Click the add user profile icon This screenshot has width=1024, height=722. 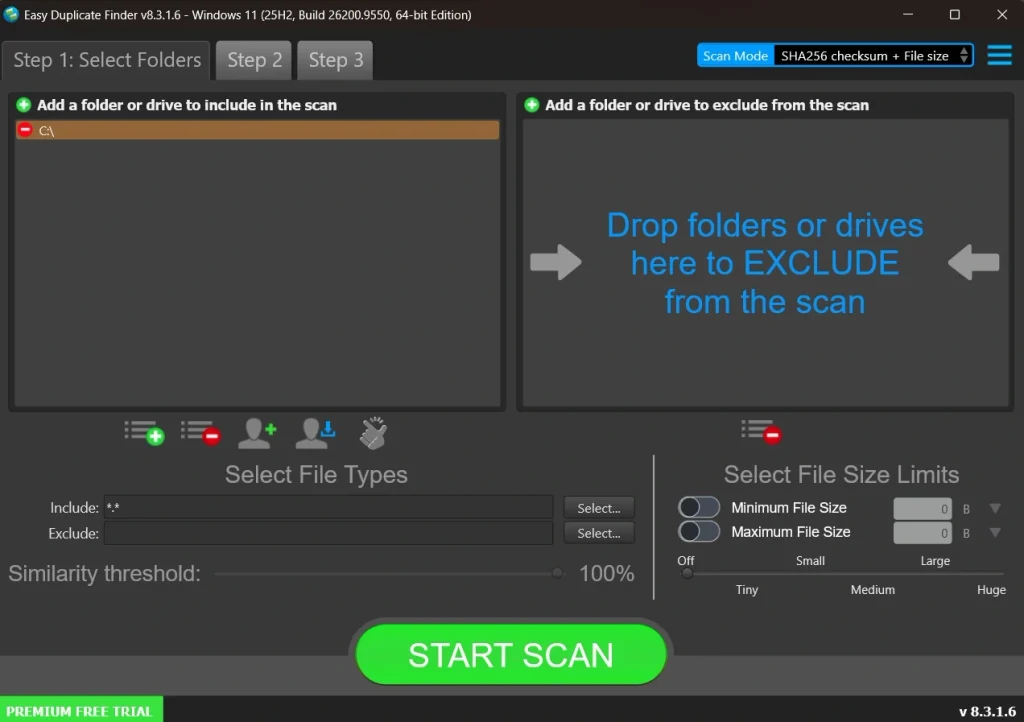click(257, 433)
